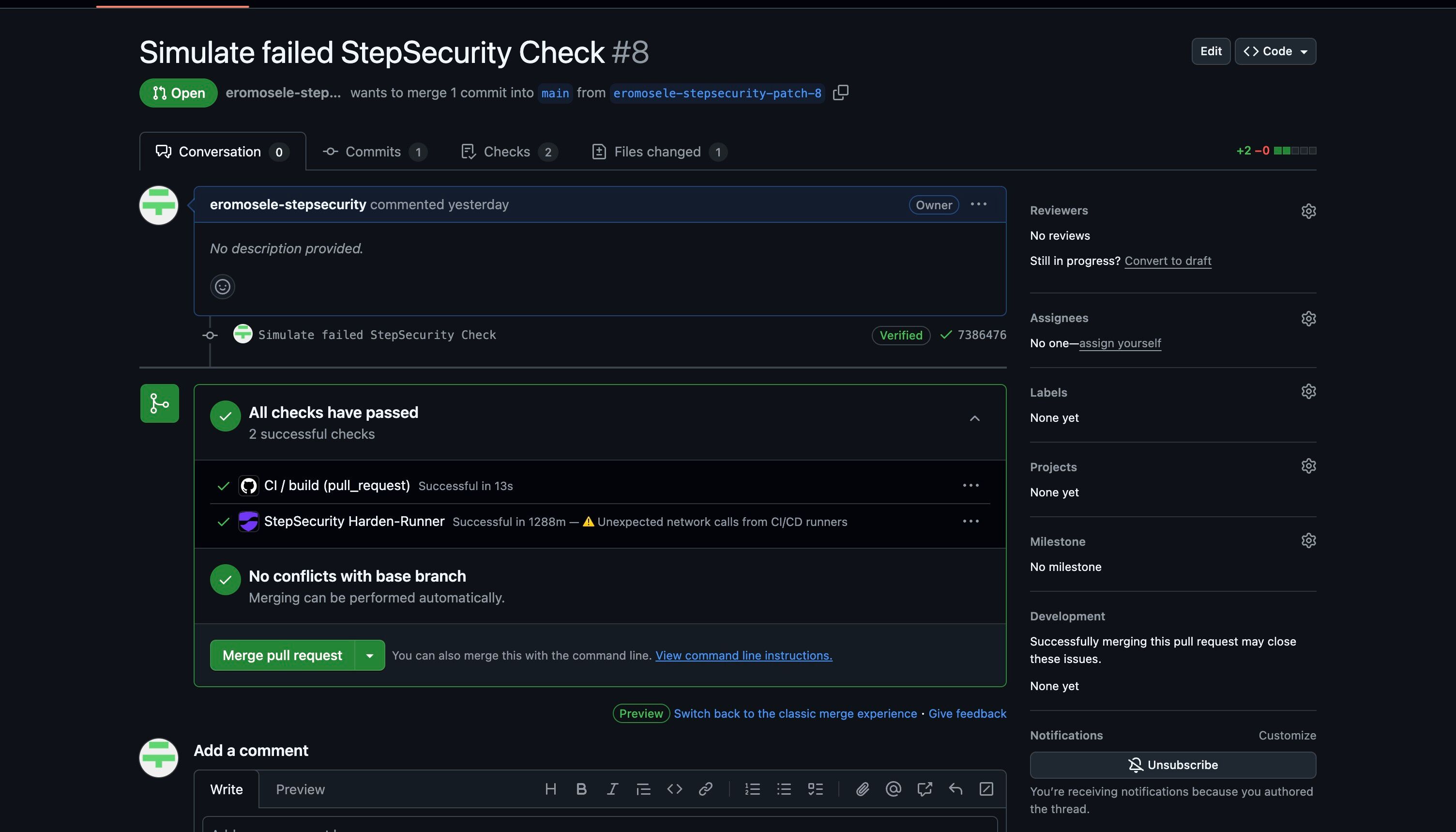The width and height of the screenshot is (1456, 832).
Task: Open commit 7386476 link
Action: (x=982, y=335)
